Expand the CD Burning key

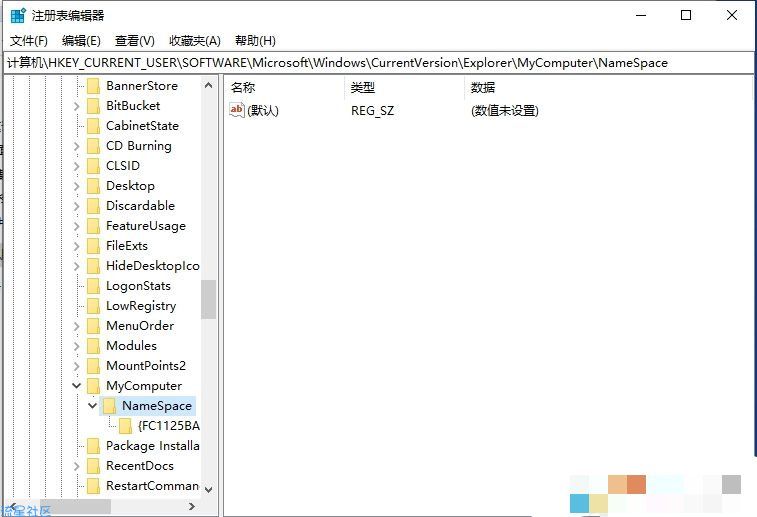coord(77,146)
